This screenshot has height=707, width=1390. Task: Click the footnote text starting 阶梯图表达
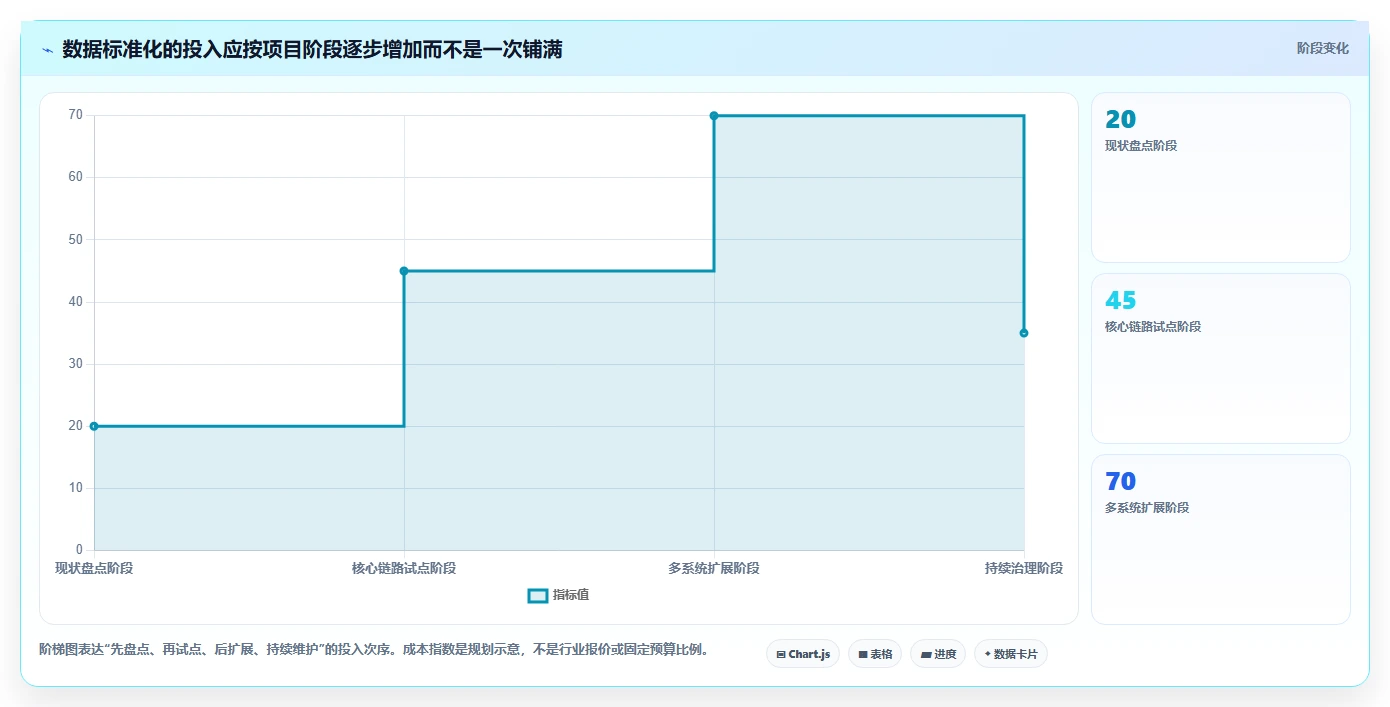(375, 650)
